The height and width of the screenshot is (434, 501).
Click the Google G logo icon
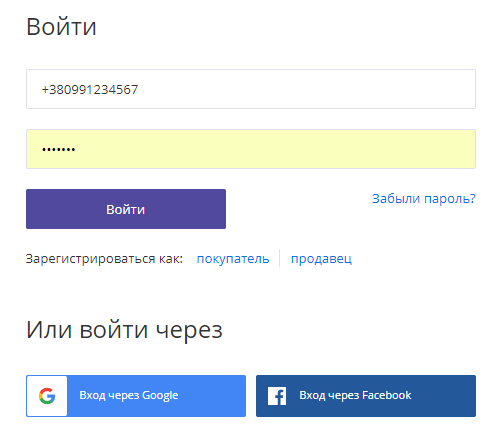pyautogui.click(x=47, y=396)
